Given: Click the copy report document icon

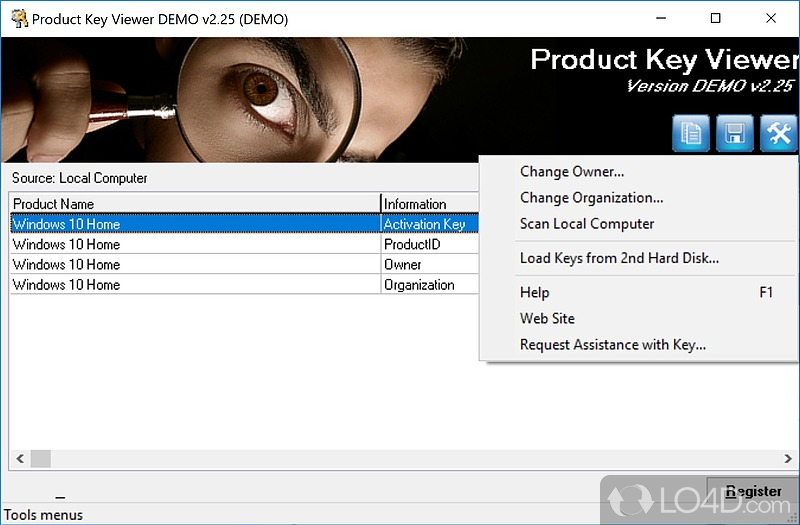Looking at the screenshot, I should point(691,133).
